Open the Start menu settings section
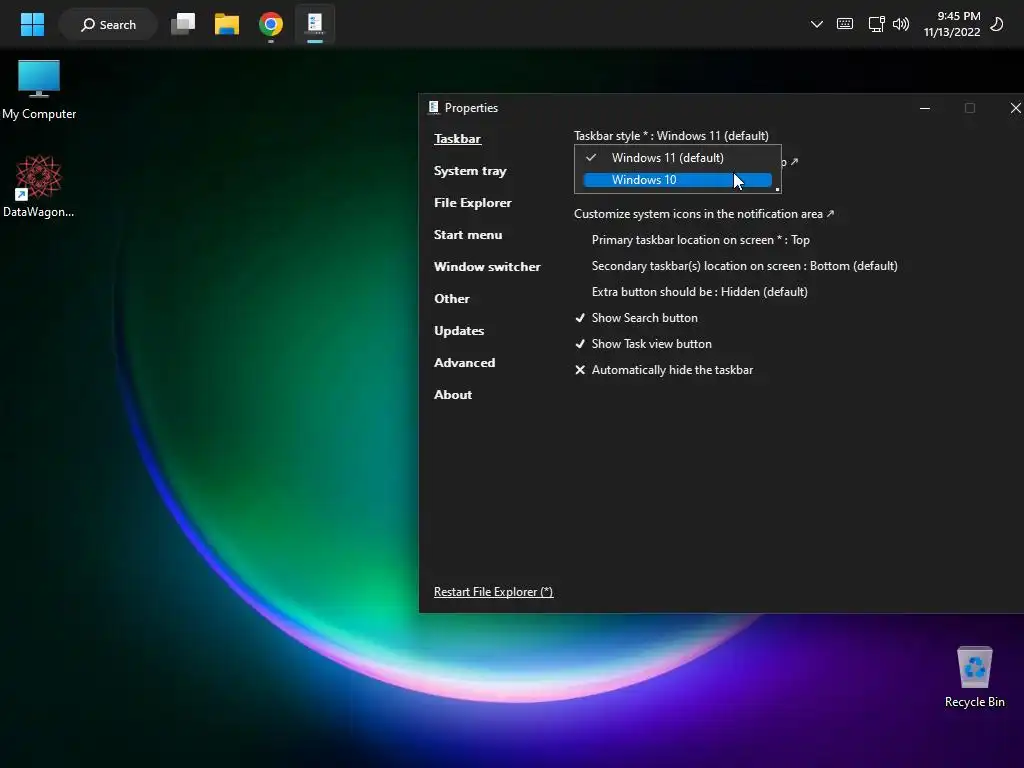 pyautogui.click(x=468, y=234)
